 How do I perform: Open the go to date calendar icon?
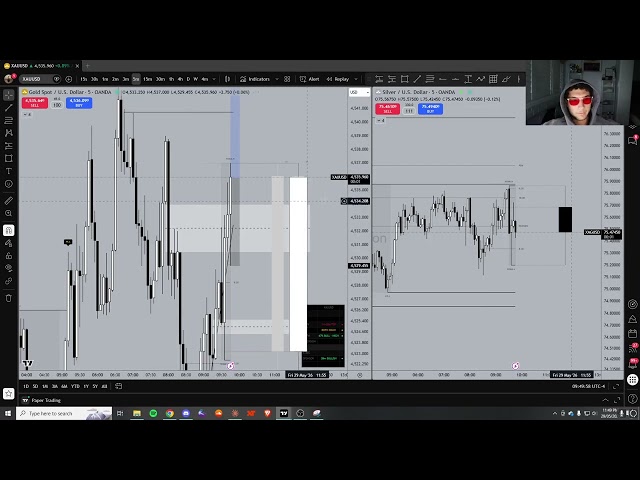(x=118, y=386)
